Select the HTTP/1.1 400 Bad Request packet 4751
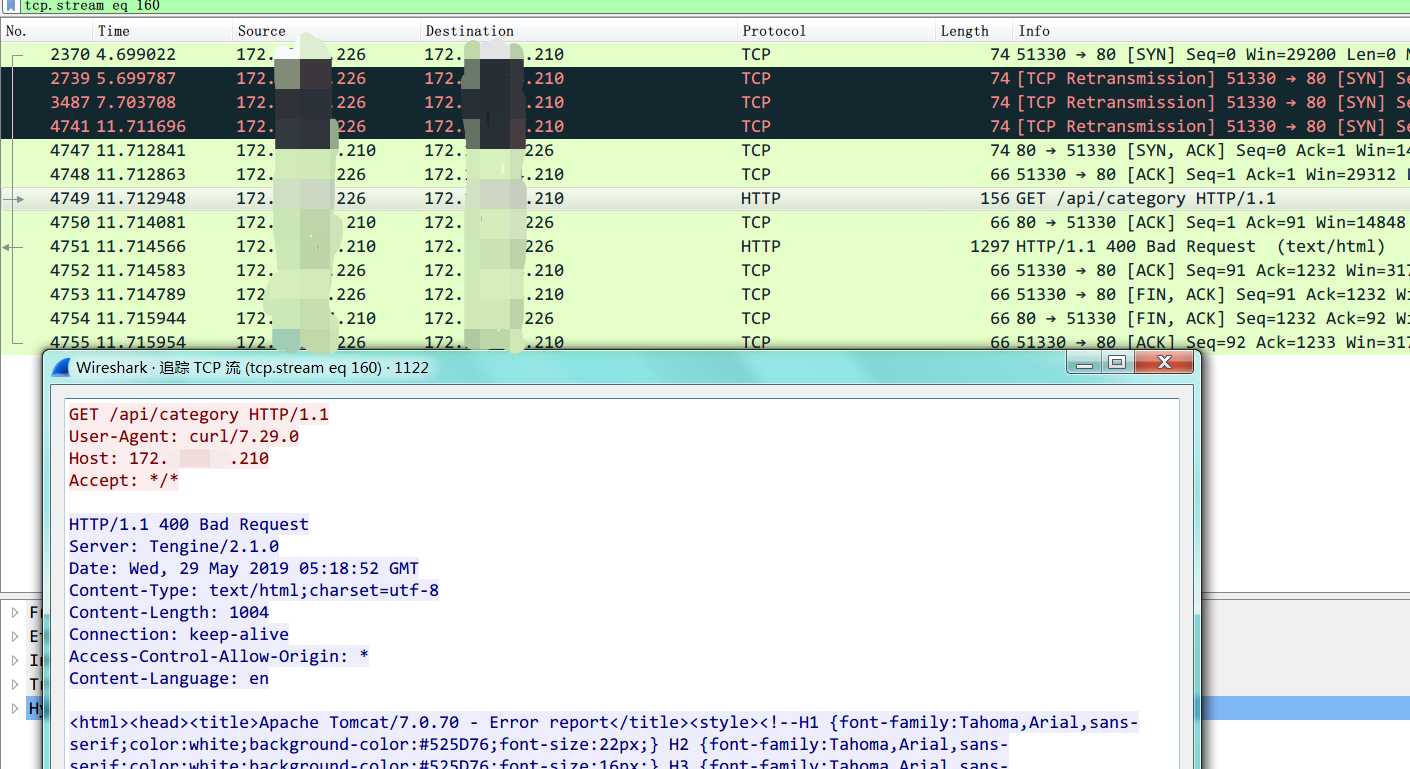The width and height of the screenshot is (1410, 769). (705, 246)
